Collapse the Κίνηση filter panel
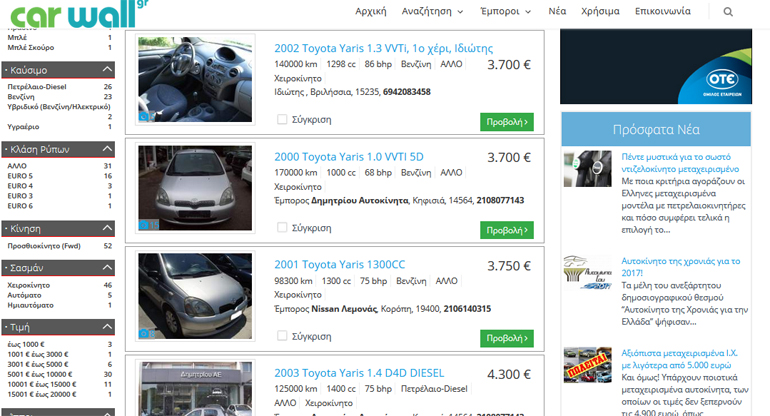The width and height of the screenshot is (770, 416). [x=107, y=228]
